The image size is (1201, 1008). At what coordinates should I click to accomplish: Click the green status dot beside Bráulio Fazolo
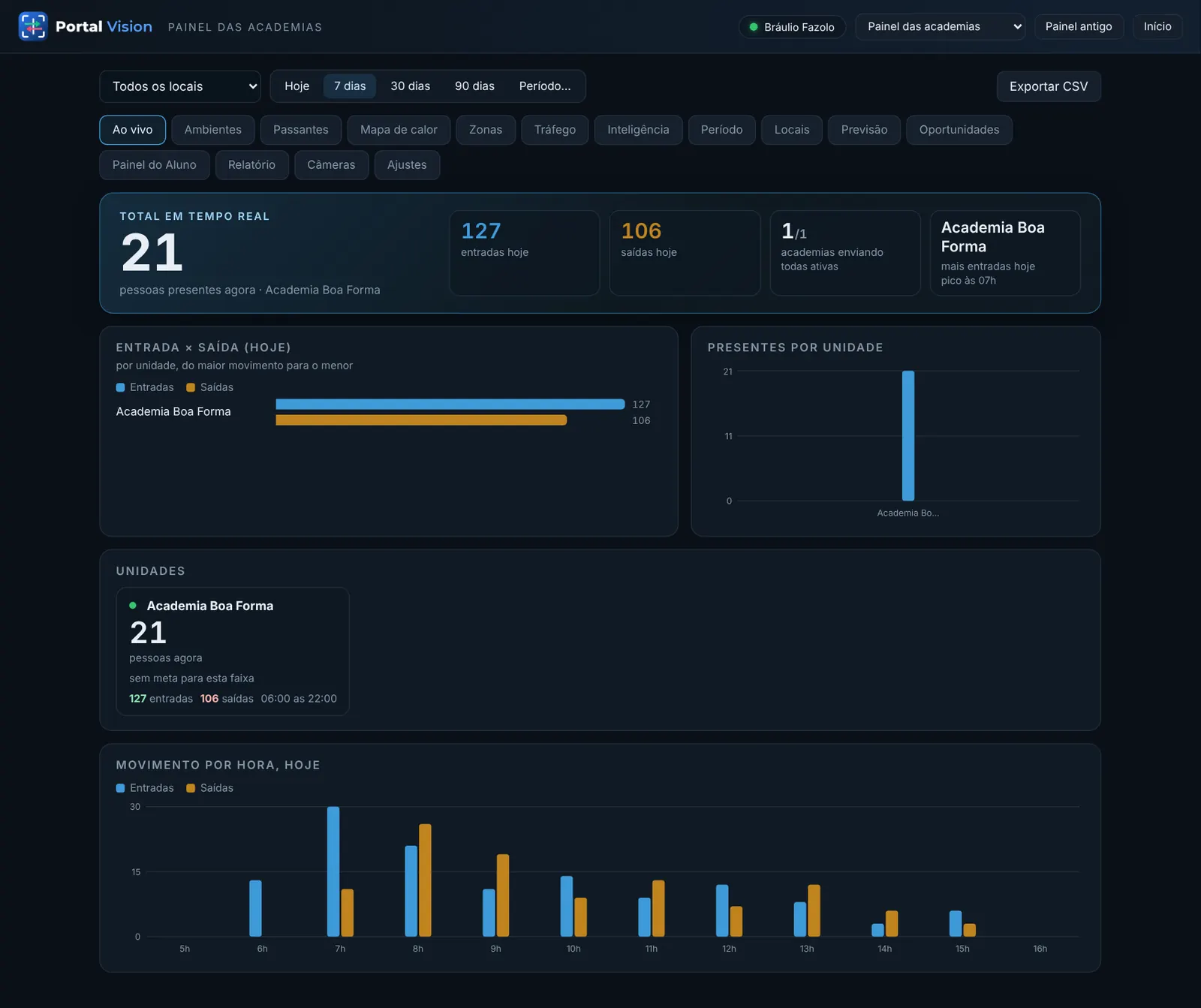(x=754, y=27)
